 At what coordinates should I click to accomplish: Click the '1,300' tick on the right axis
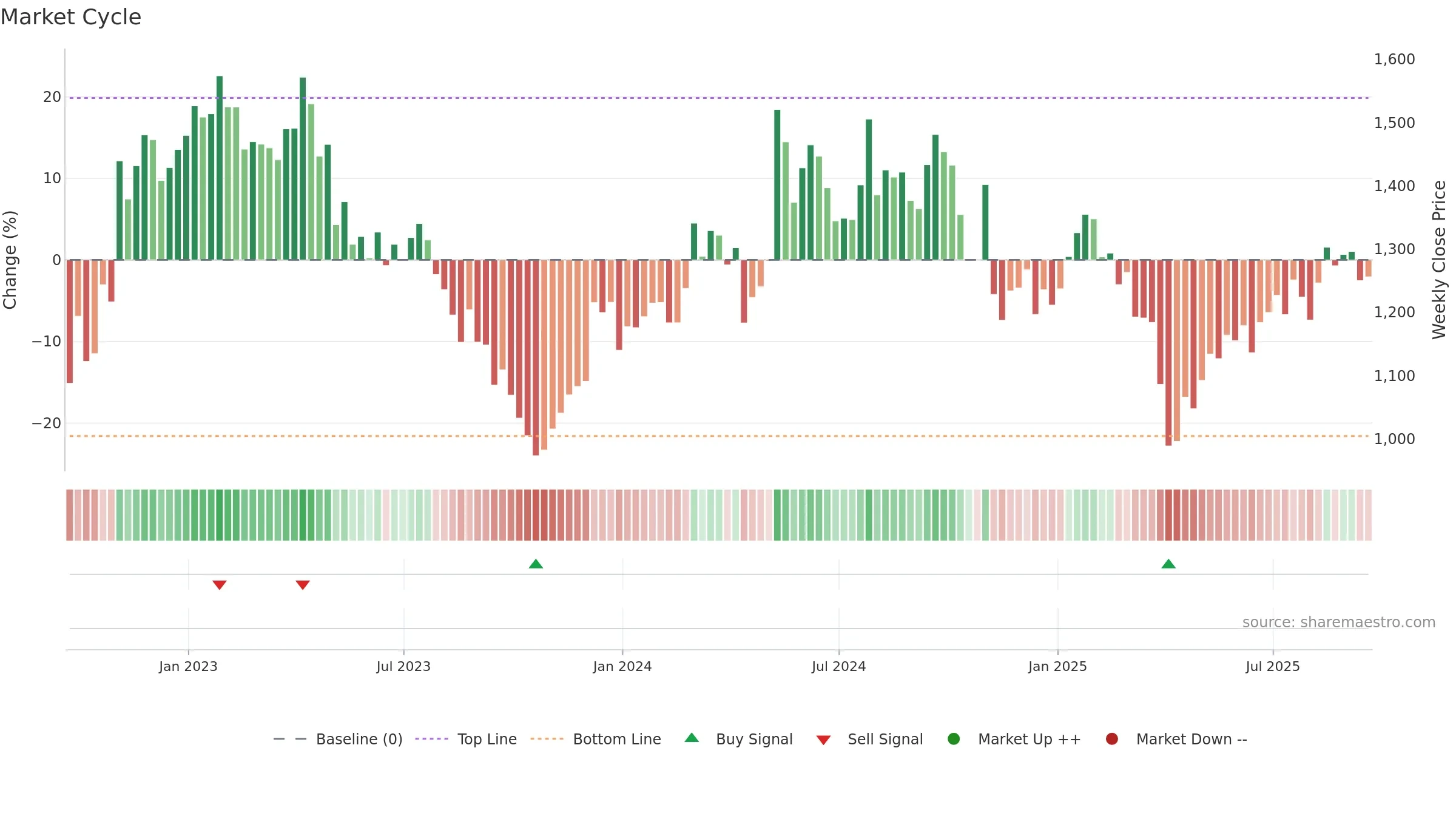1394,249
